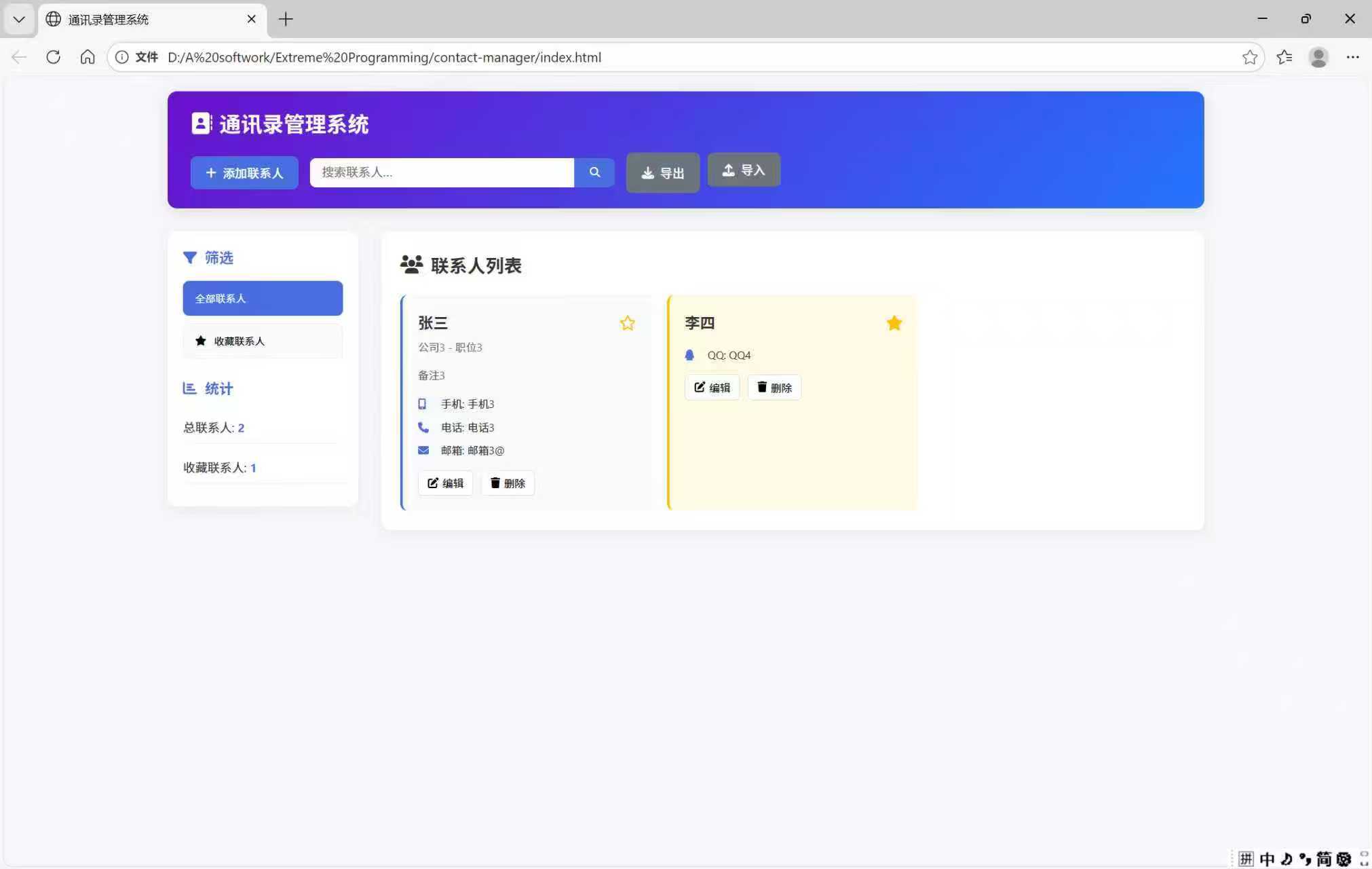Click the address book logo icon
This screenshot has height=869, width=1372.
pos(202,124)
